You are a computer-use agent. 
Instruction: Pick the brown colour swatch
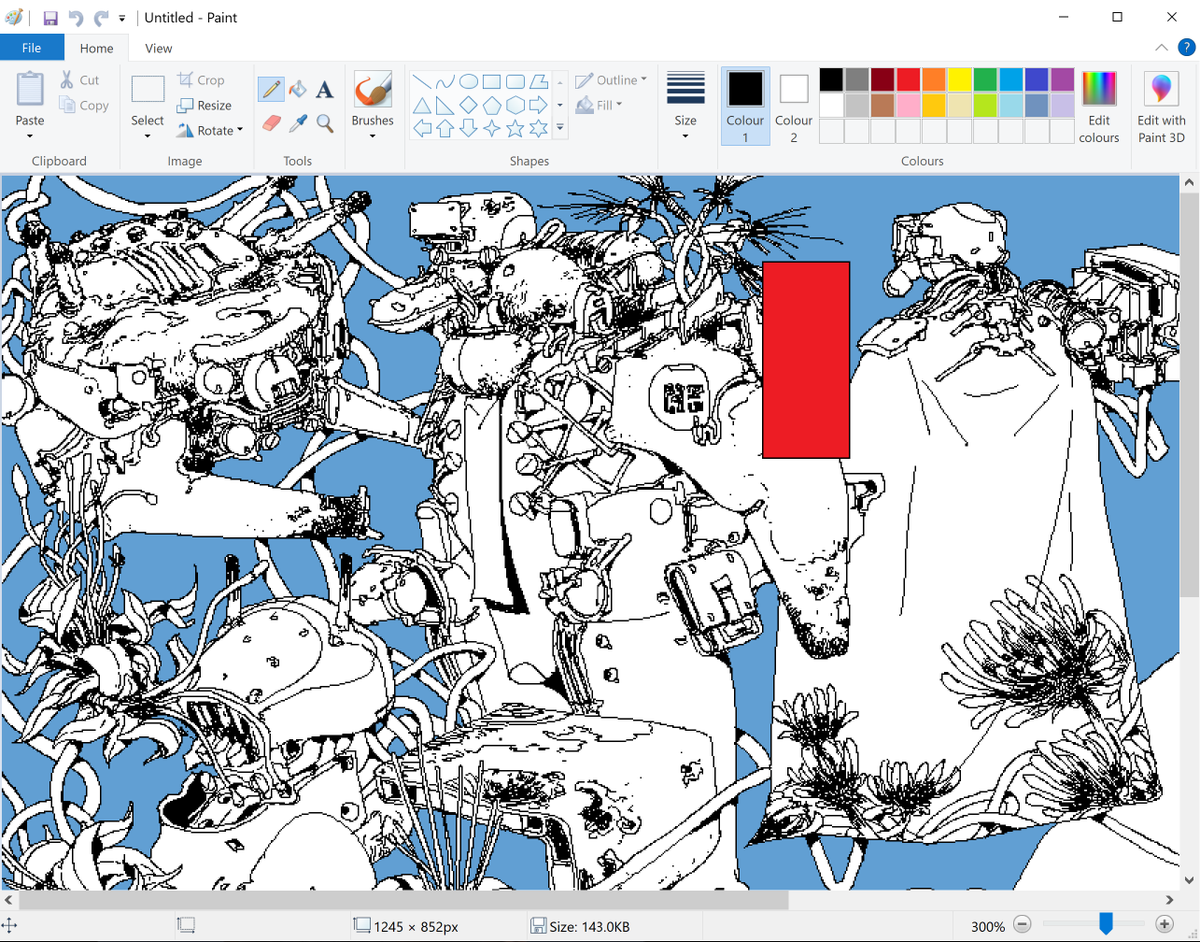point(882,105)
